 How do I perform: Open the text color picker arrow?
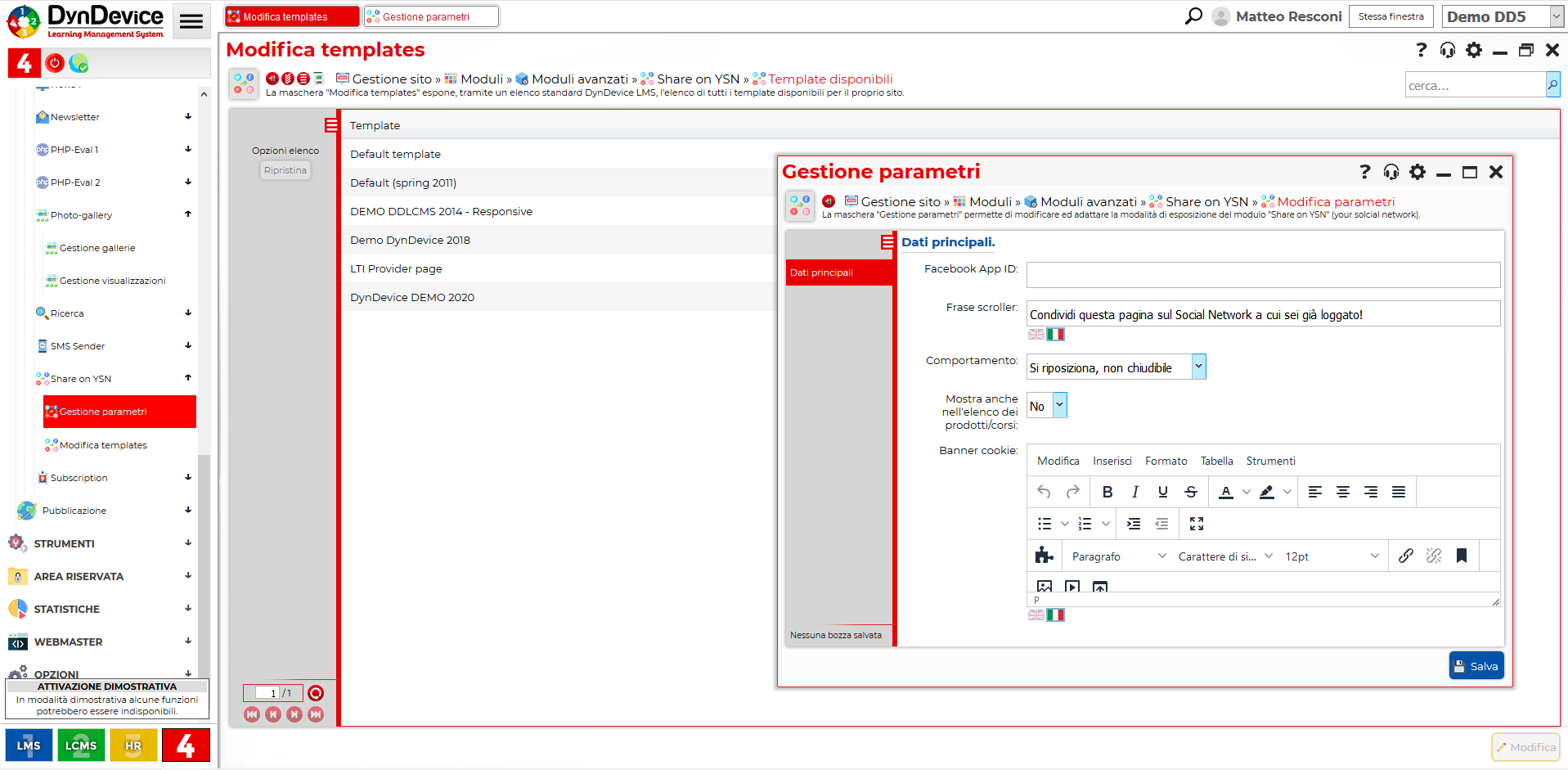[1246, 492]
